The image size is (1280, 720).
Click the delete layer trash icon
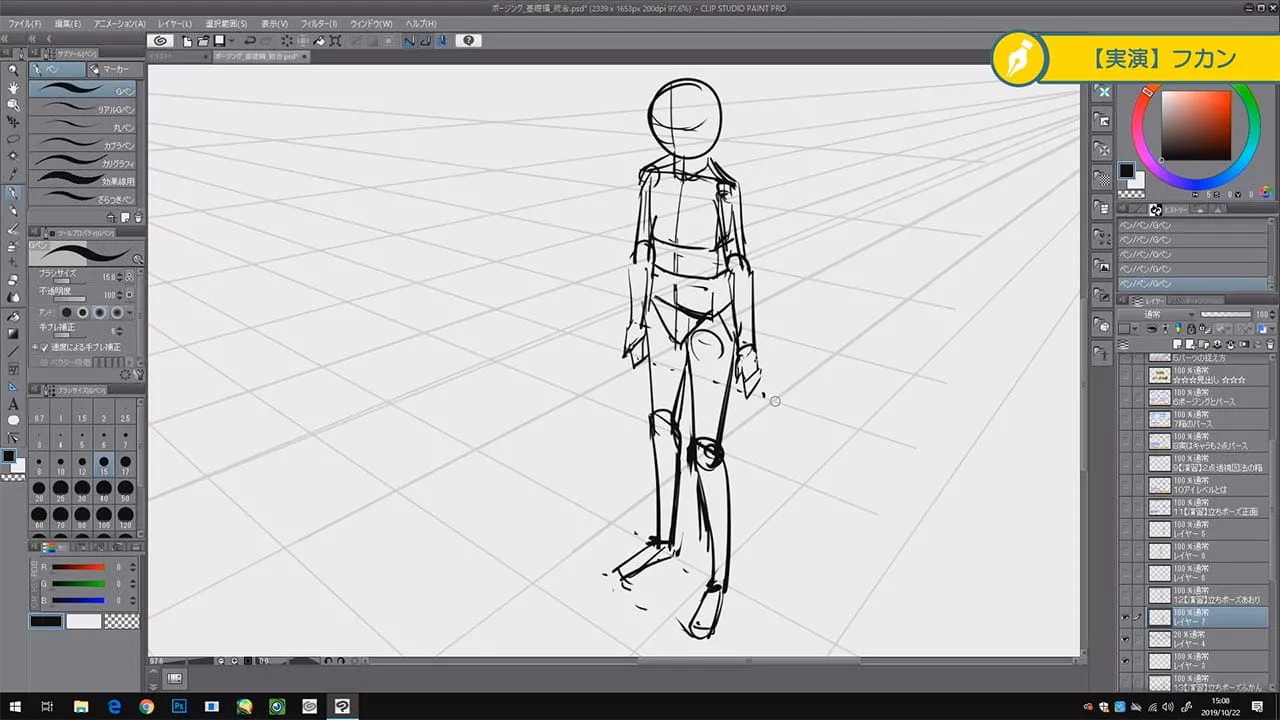(1271, 345)
